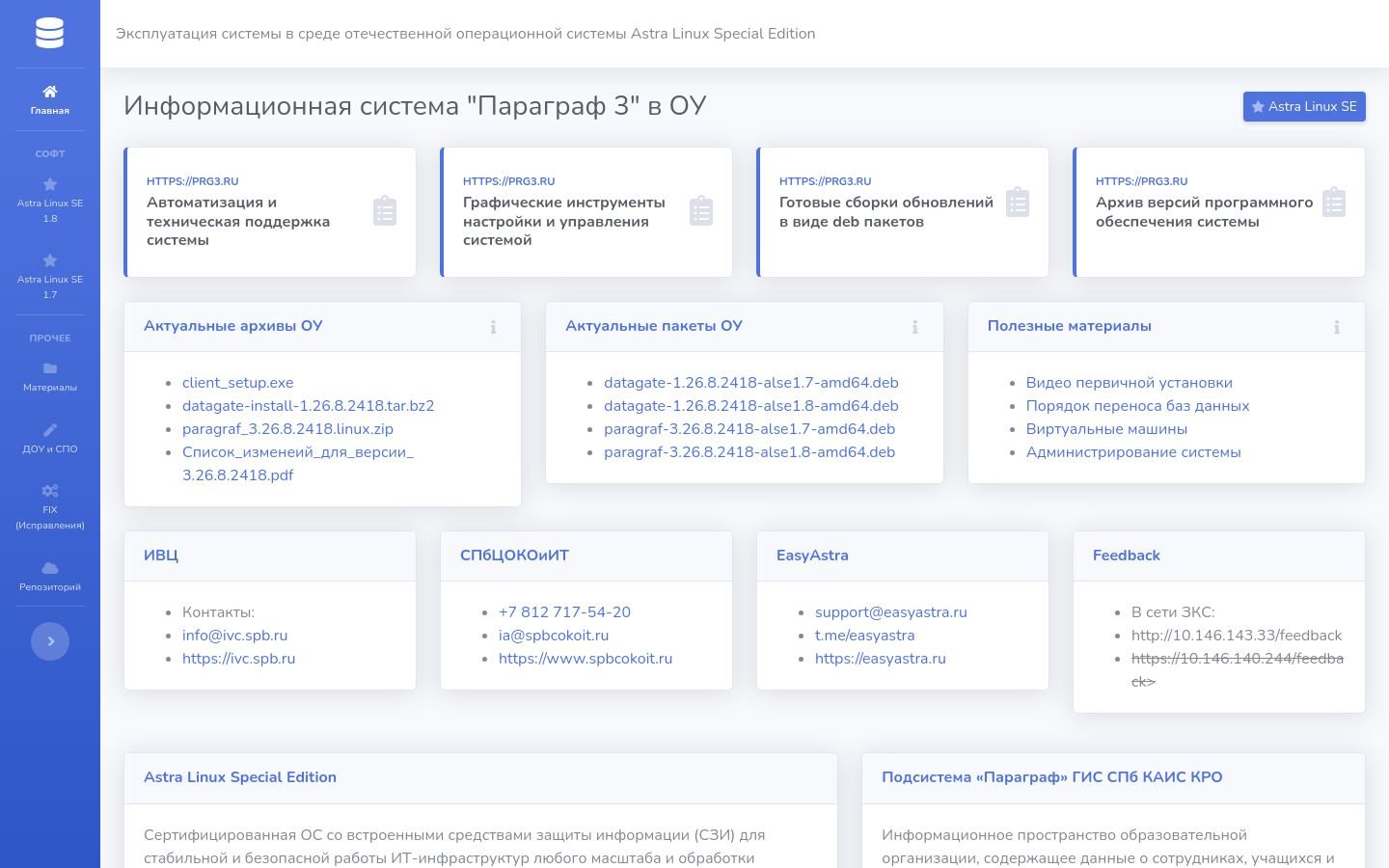
Task: Open Astra Linux SE 1.7 star icon
Action: [50, 260]
